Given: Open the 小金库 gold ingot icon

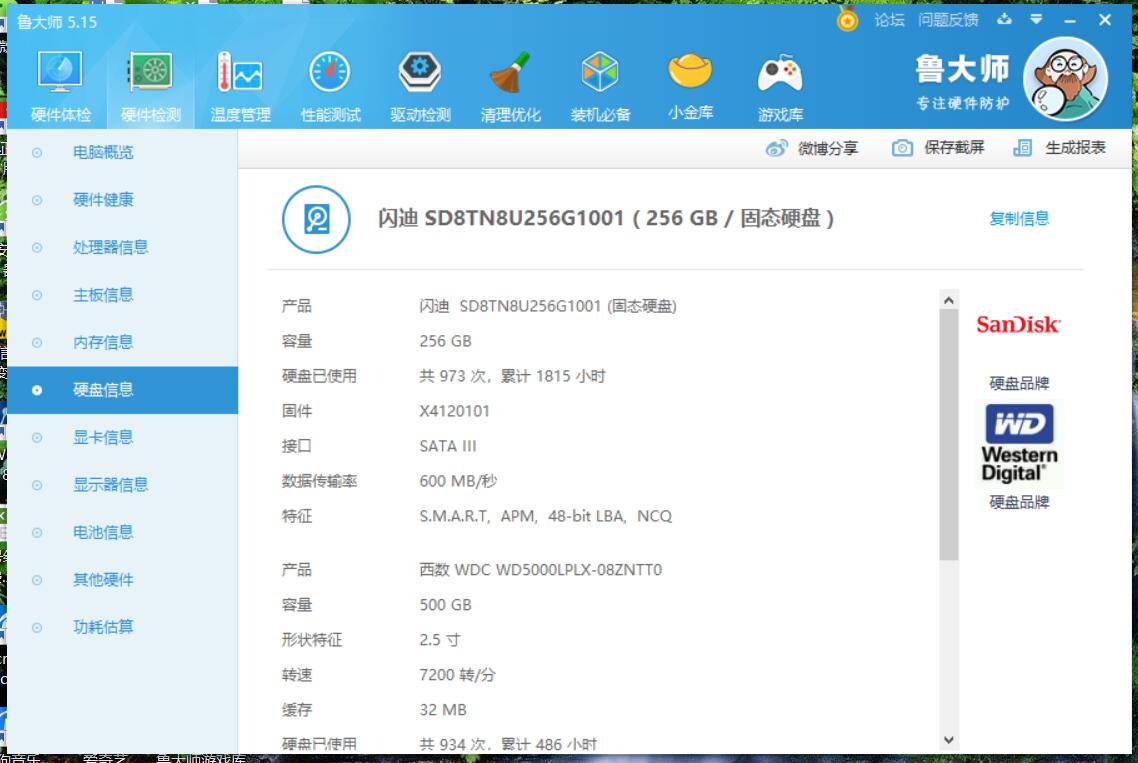Looking at the screenshot, I should [690, 74].
